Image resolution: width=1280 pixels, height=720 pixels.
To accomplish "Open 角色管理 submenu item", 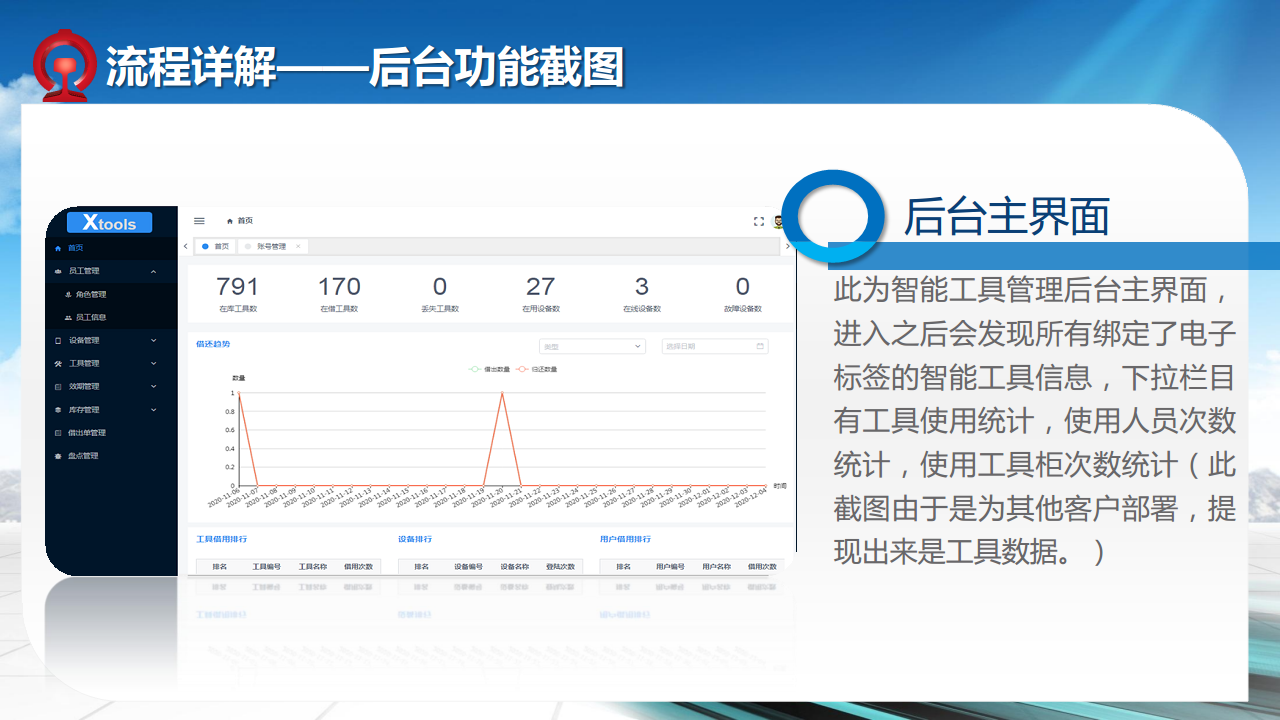I will (111, 294).
